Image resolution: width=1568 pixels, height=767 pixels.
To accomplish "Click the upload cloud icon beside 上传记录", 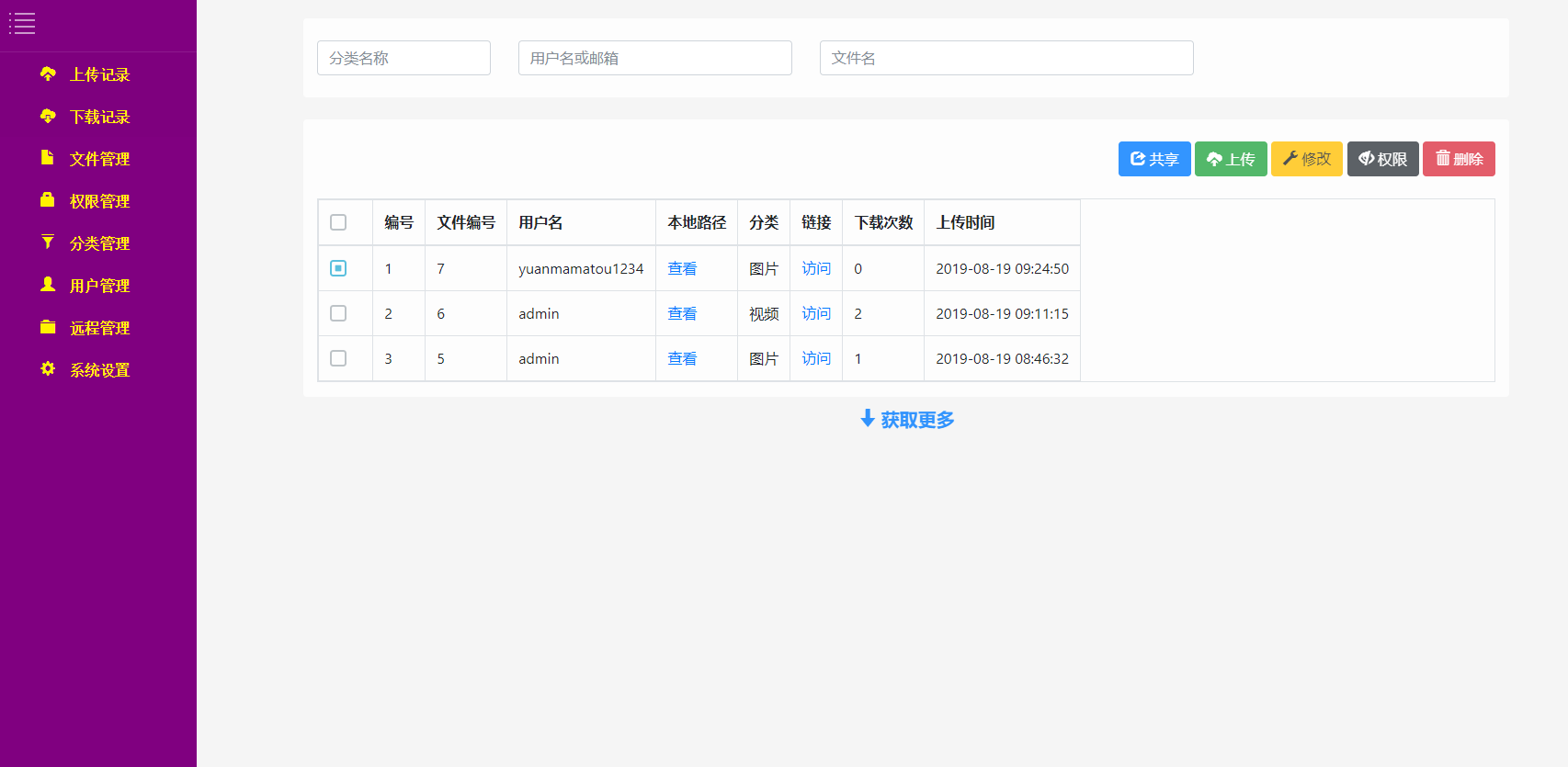I will click(48, 73).
